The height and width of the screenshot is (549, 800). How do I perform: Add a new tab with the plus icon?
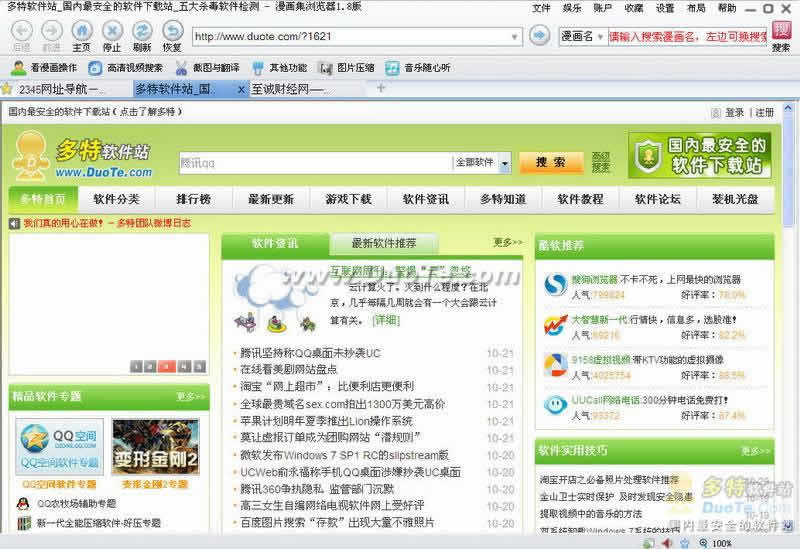pos(381,88)
